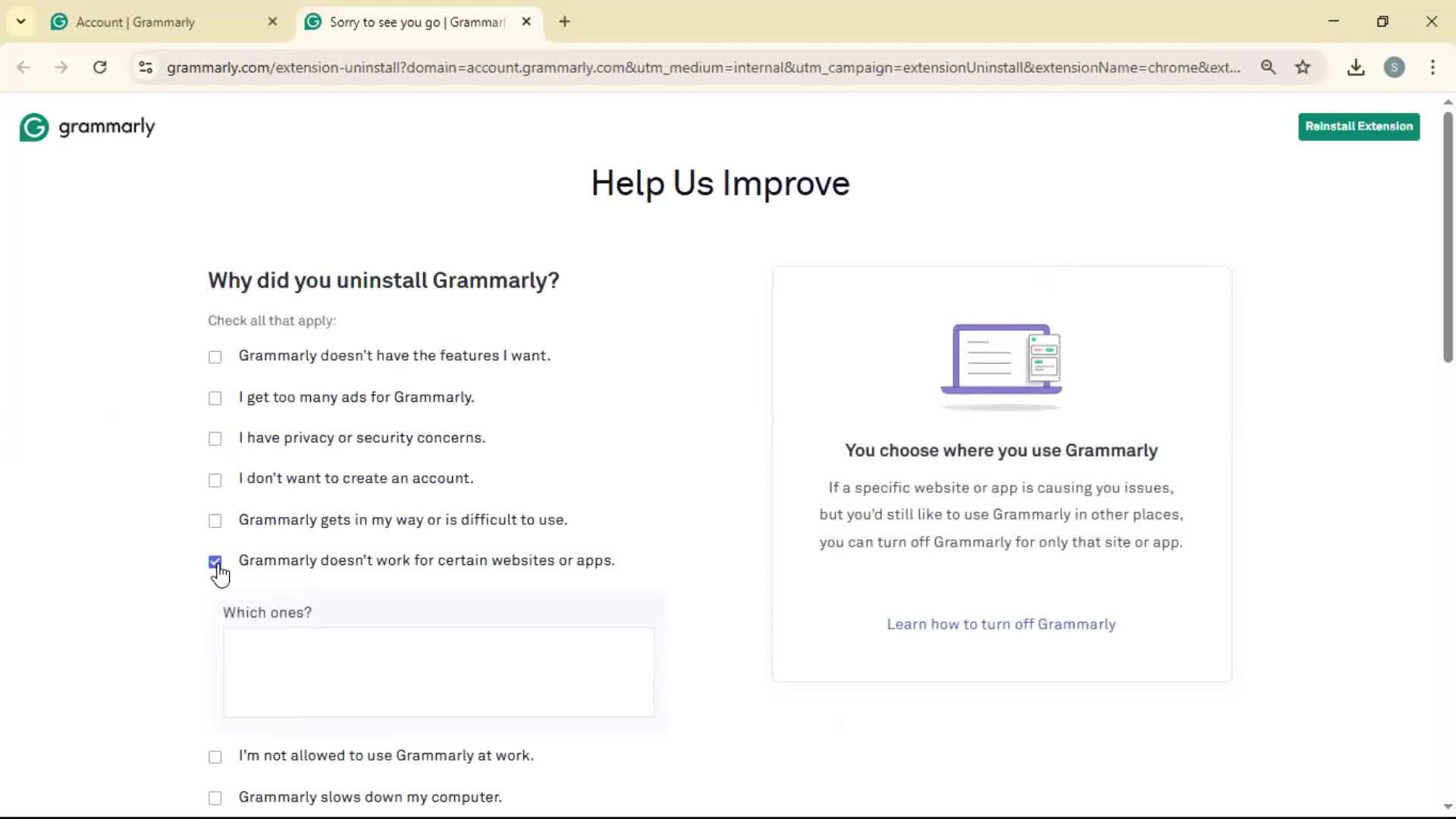1456x819 pixels.
Task: Click the page's vertical scrollbar thumb
Action: click(1448, 237)
